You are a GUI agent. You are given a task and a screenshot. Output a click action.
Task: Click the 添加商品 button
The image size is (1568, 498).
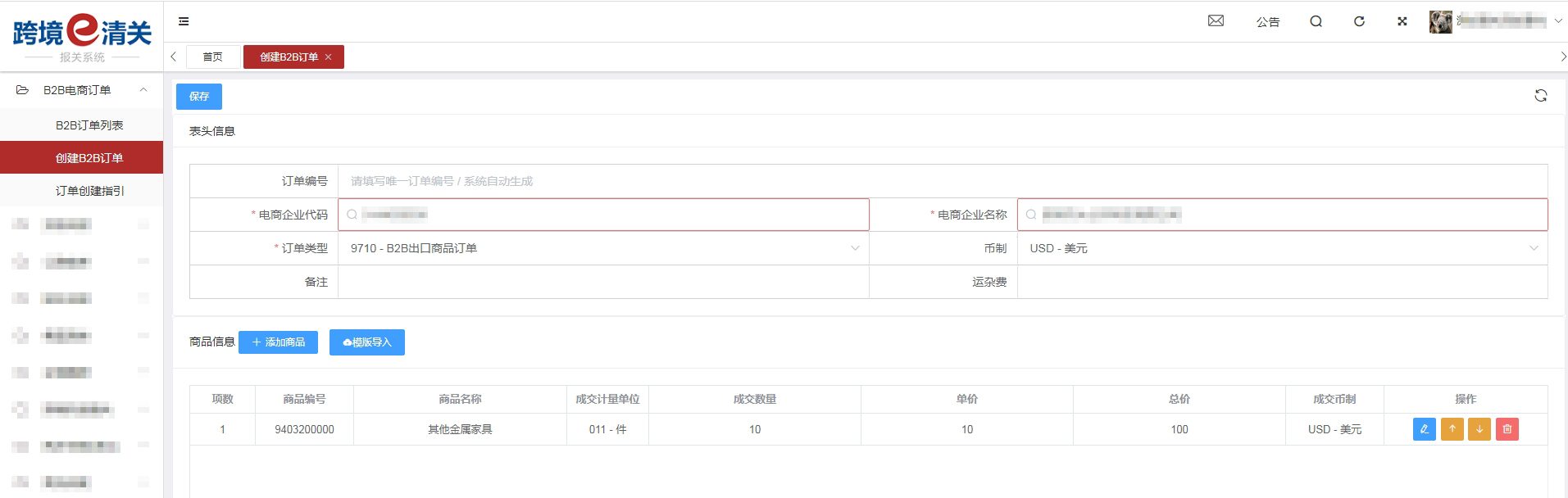point(278,342)
